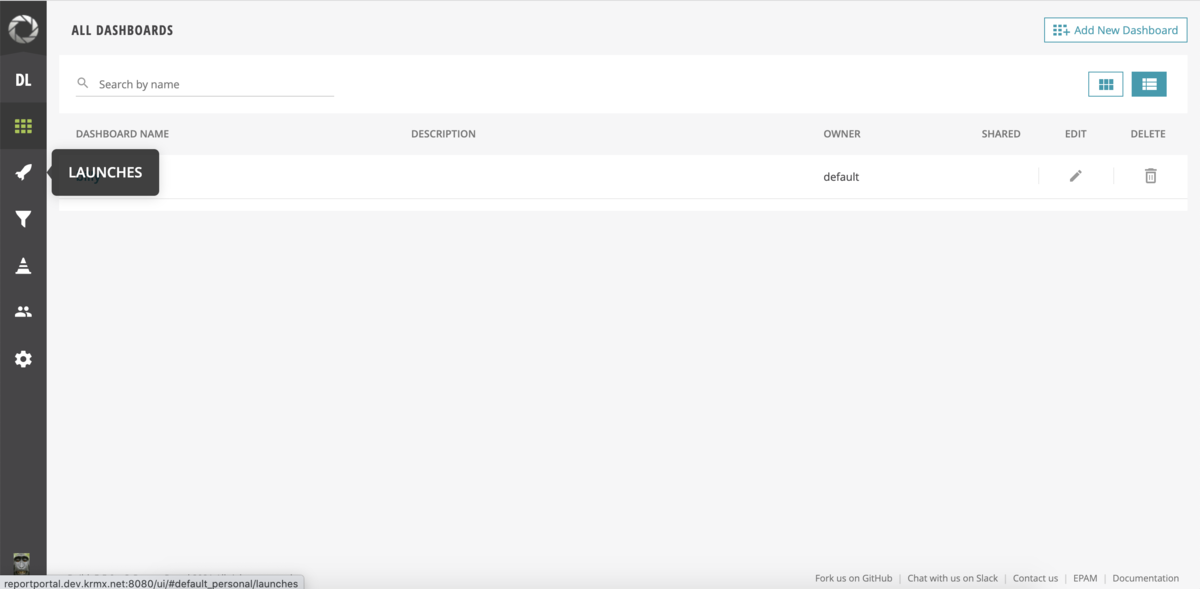This screenshot has height=589, width=1200.
Task: Open Debug via the cone icon
Action: point(23,265)
